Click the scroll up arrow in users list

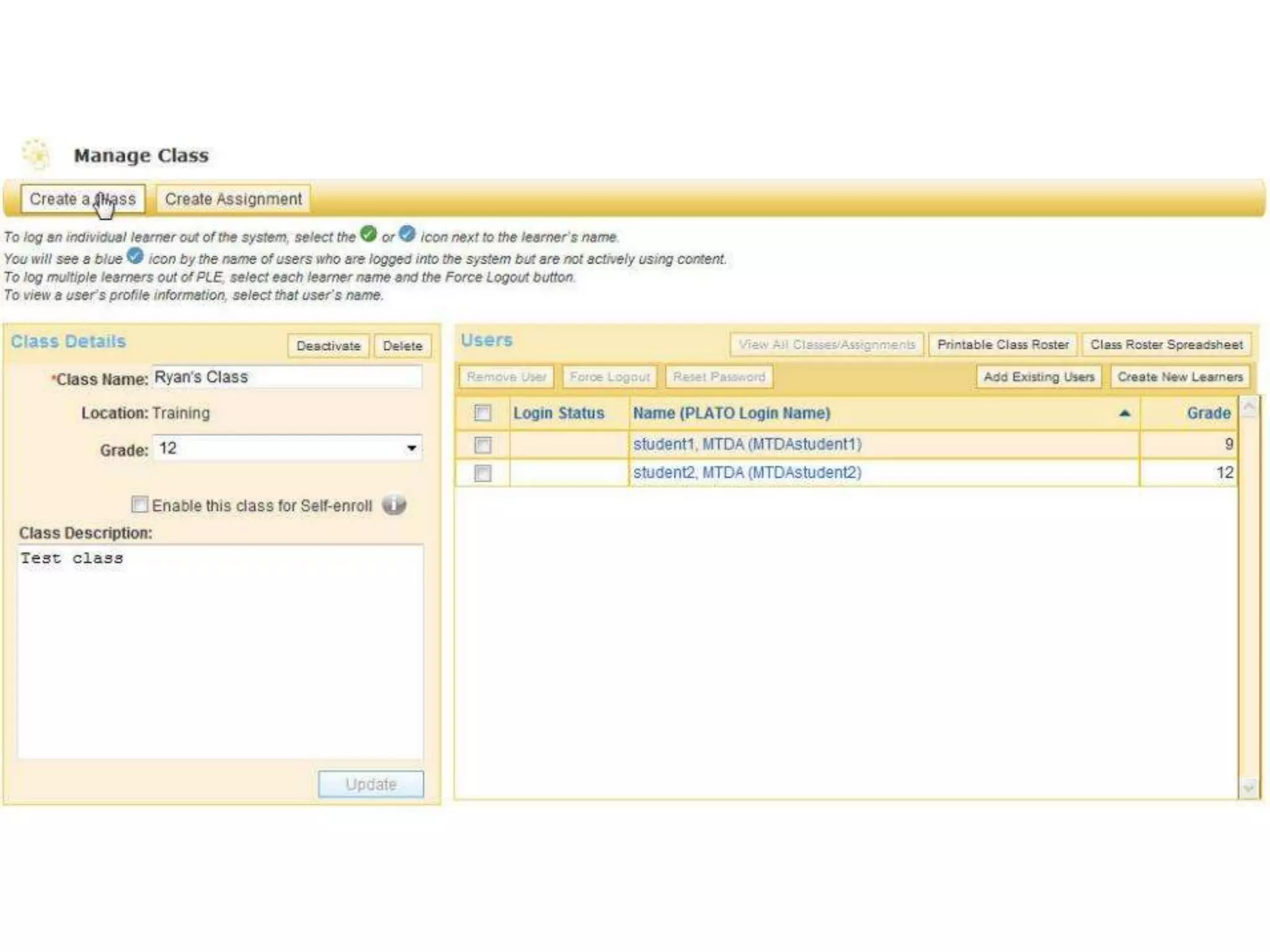point(1249,407)
